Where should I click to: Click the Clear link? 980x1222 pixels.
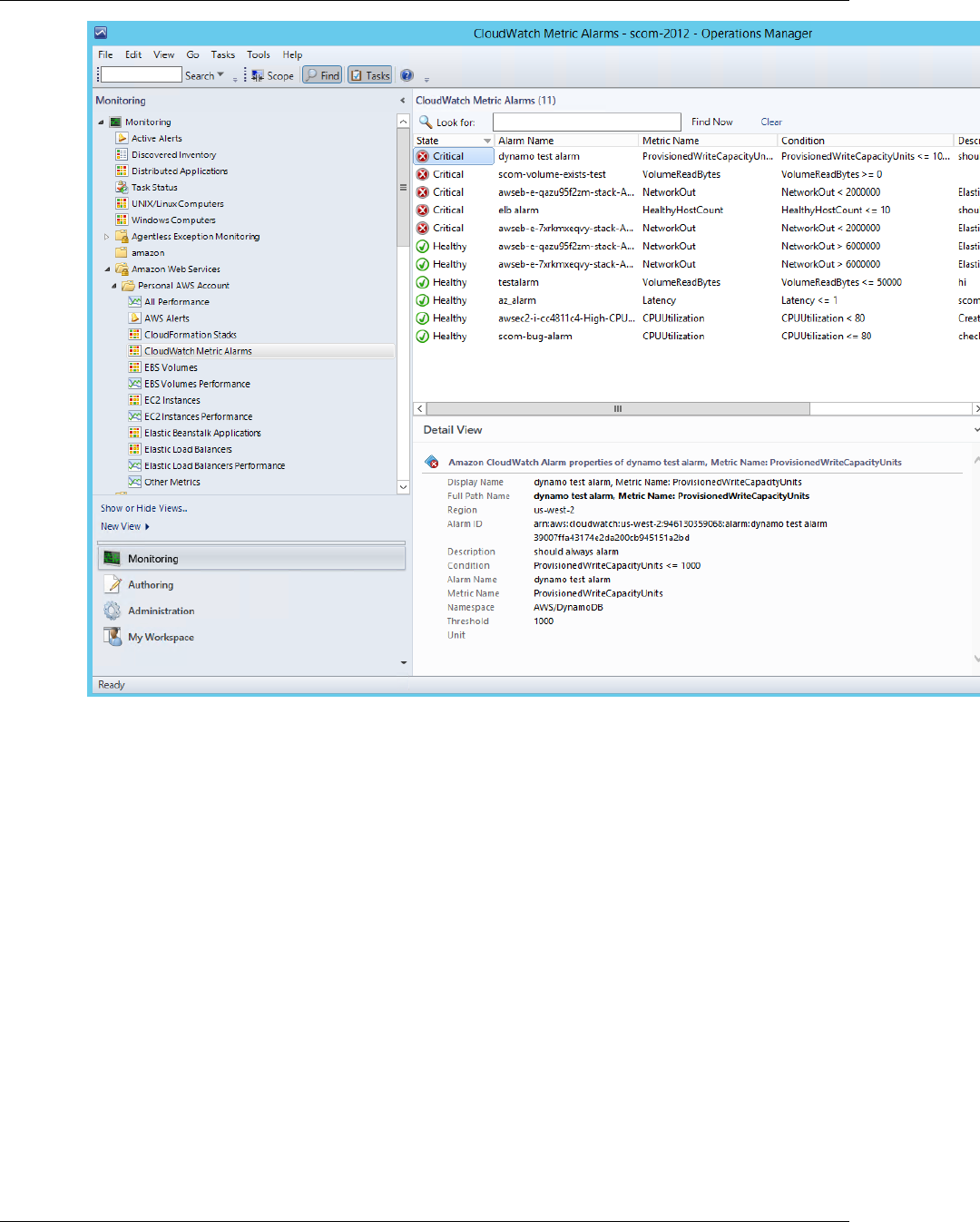click(771, 122)
